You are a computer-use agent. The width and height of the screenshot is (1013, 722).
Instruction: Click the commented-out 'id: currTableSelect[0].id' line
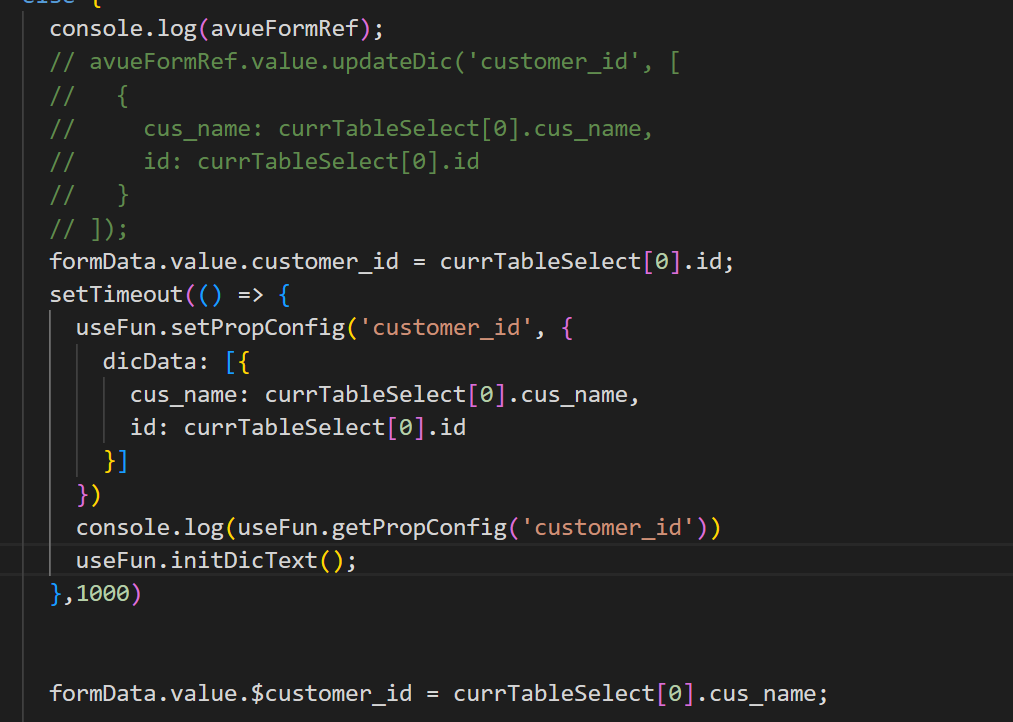pyautogui.click(x=311, y=161)
